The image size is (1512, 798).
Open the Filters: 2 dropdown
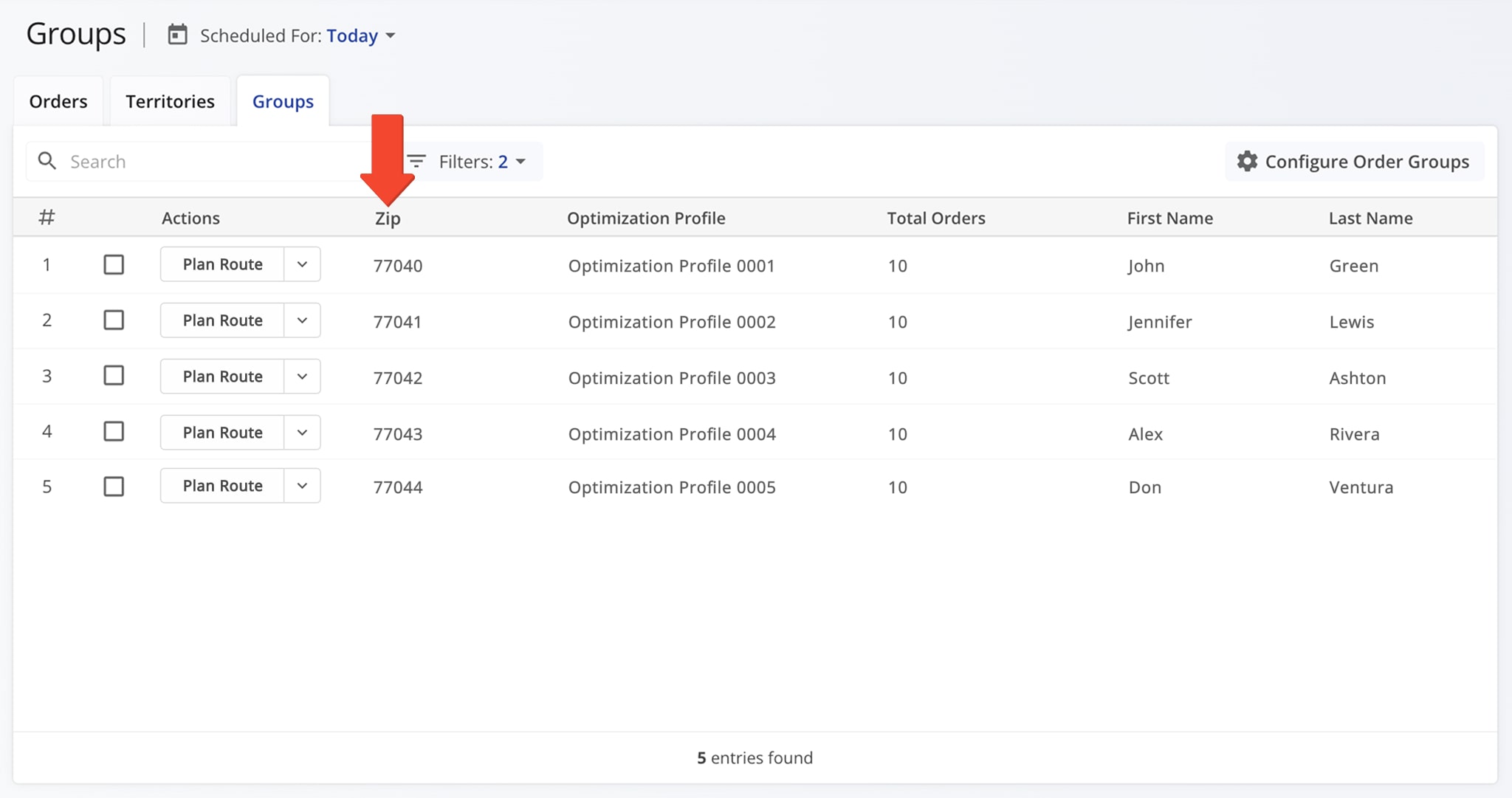pos(473,161)
